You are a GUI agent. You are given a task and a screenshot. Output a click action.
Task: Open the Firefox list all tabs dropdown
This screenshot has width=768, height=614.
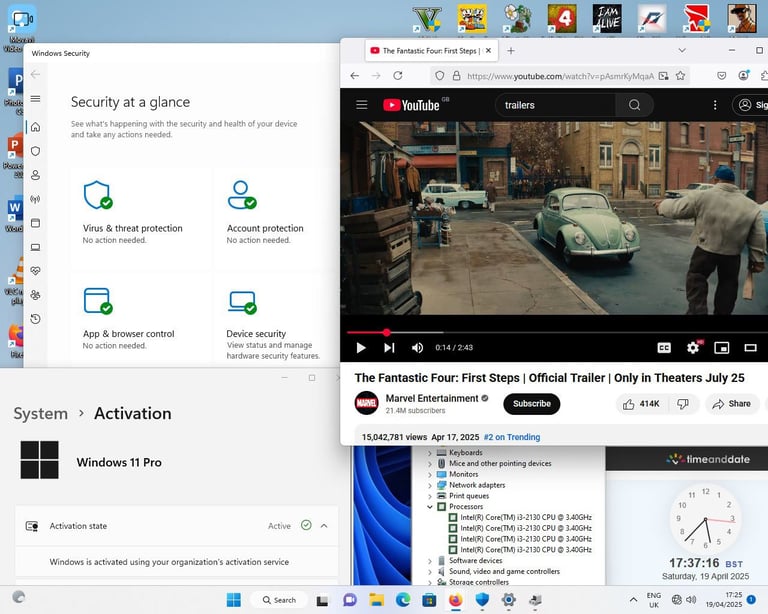(x=682, y=50)
